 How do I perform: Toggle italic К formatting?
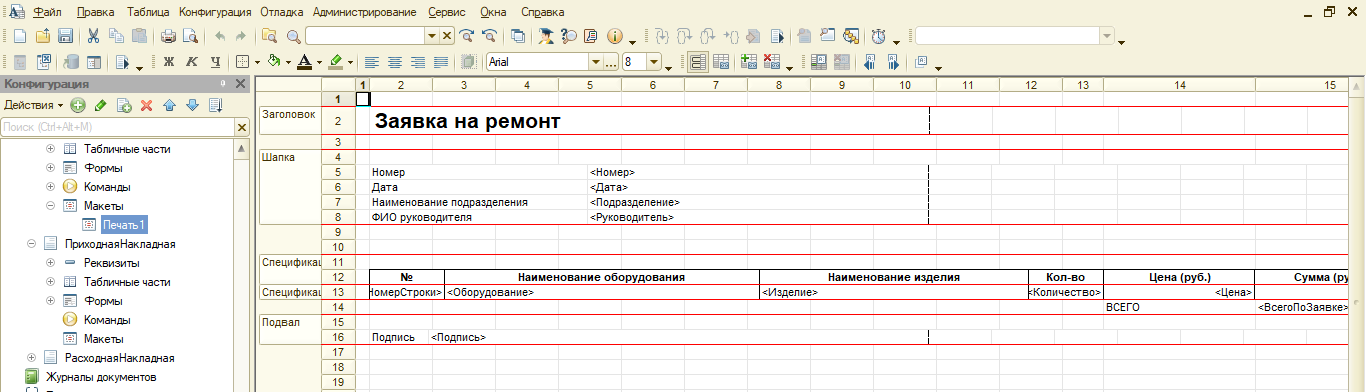[x=192, y=62]
